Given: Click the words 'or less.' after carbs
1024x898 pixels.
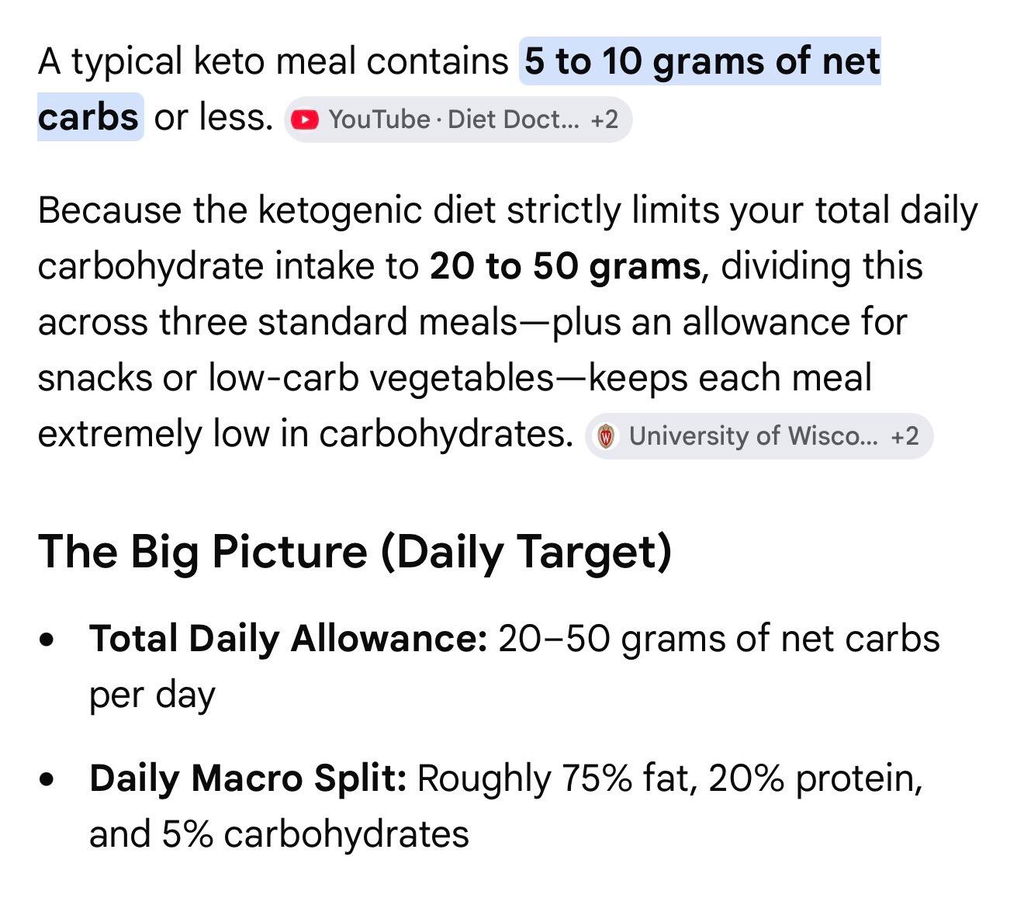Looking at the screenshot, I should click(214, 118).
